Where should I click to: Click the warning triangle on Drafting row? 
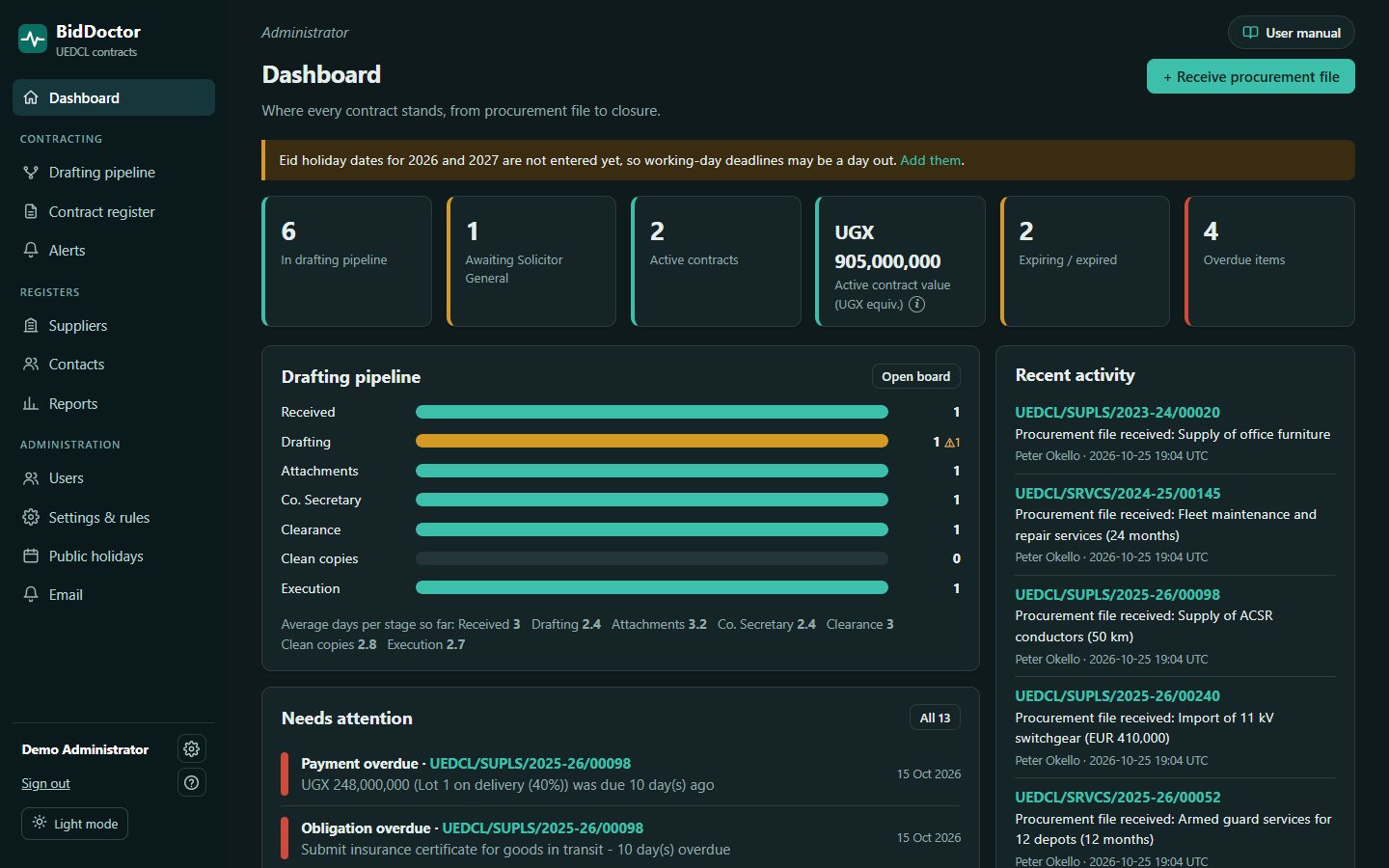click(950, 443)
